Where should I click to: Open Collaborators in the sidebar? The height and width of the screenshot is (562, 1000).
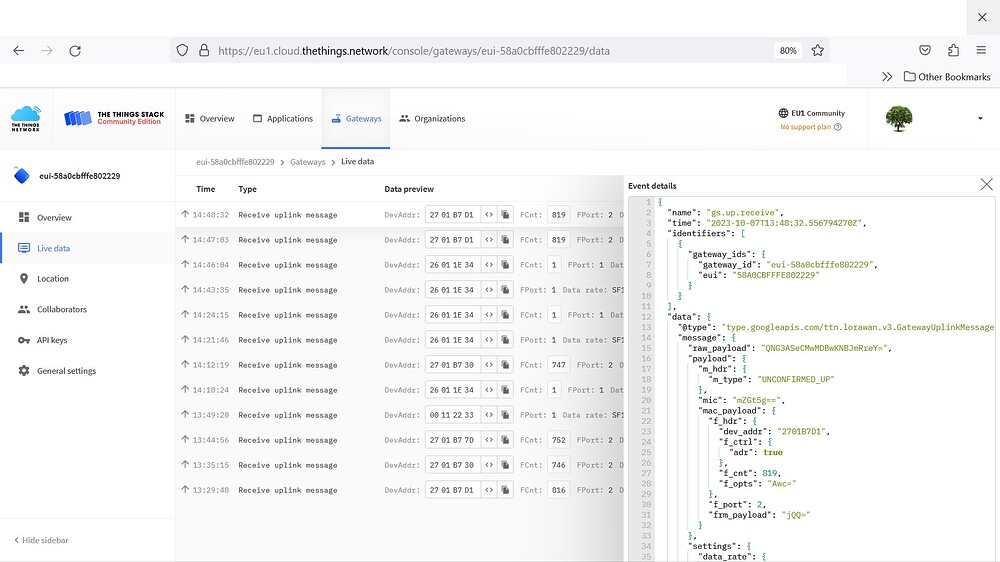88,309
